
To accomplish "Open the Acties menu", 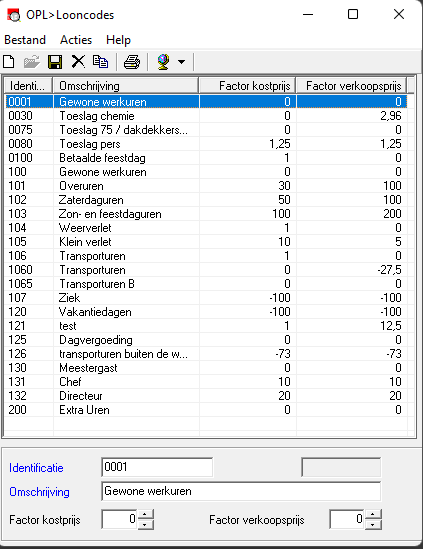I will coord(76,40).
